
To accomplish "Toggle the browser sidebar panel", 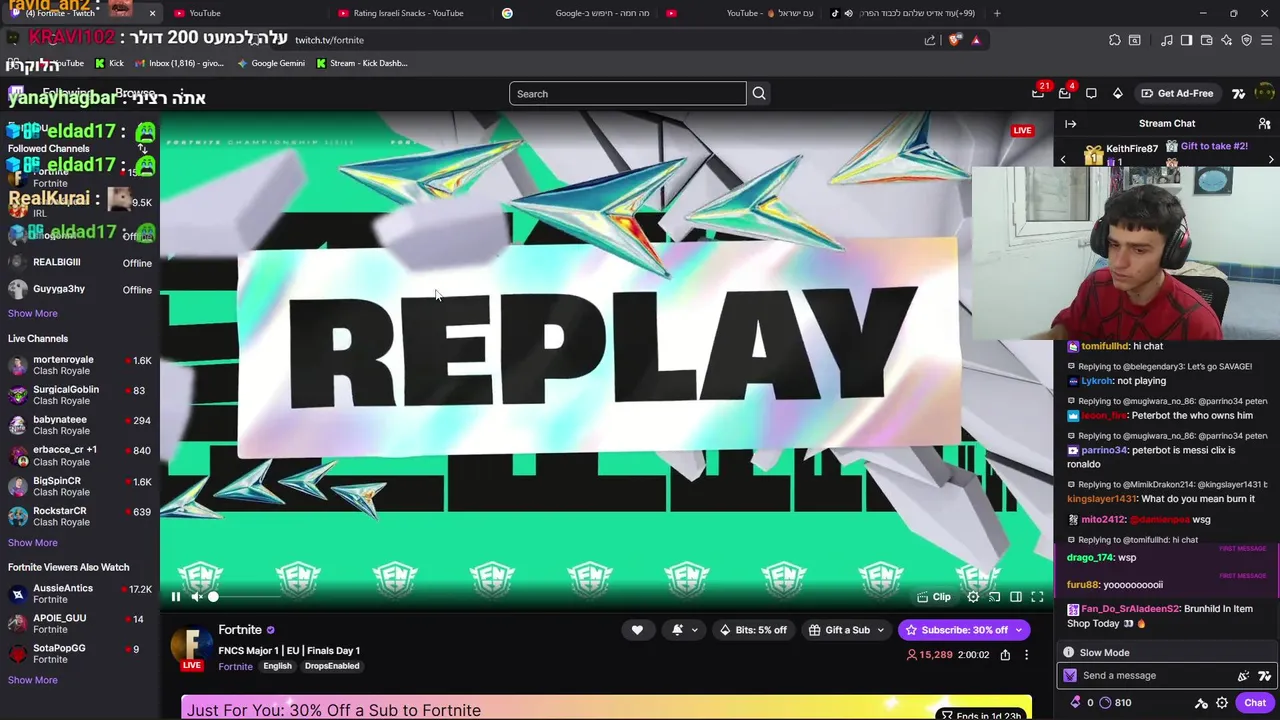I will [1186, 40].
